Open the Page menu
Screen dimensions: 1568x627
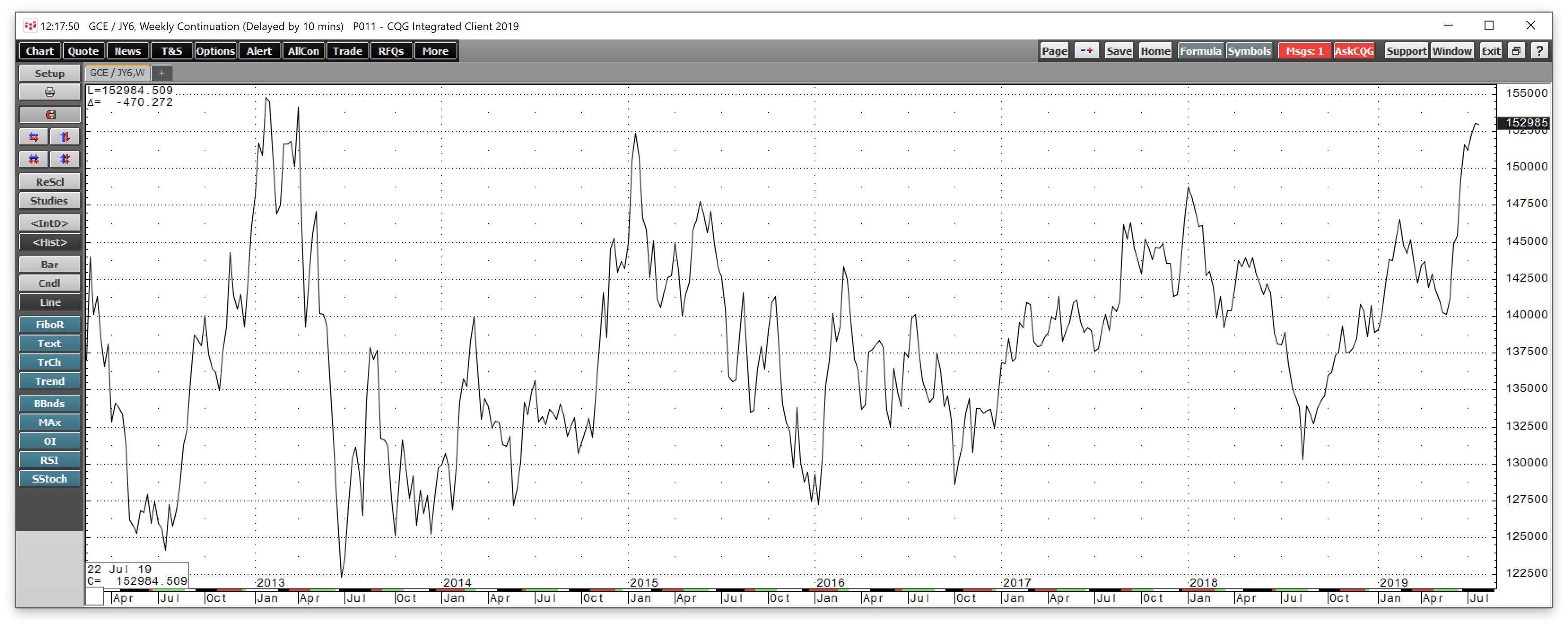click(x=1054, y=51)
